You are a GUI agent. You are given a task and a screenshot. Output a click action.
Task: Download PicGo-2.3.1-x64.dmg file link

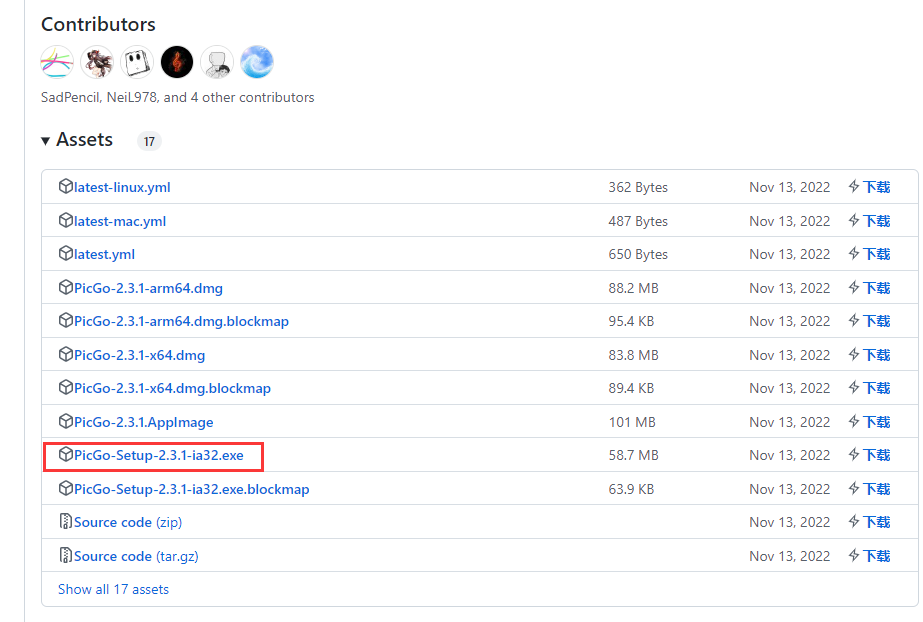(x=140, y=355)
